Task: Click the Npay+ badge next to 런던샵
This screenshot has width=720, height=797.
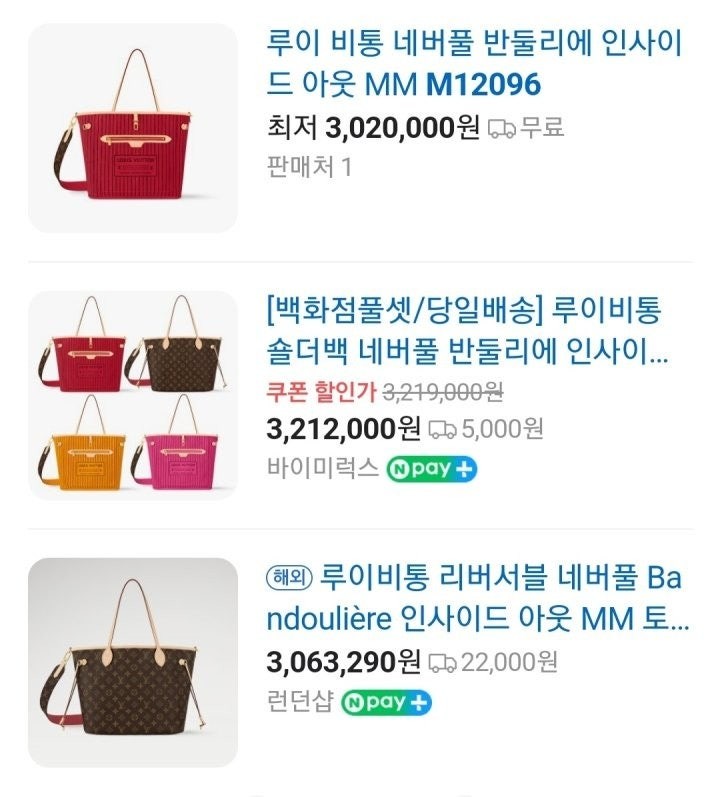Action: click(386, 702)
